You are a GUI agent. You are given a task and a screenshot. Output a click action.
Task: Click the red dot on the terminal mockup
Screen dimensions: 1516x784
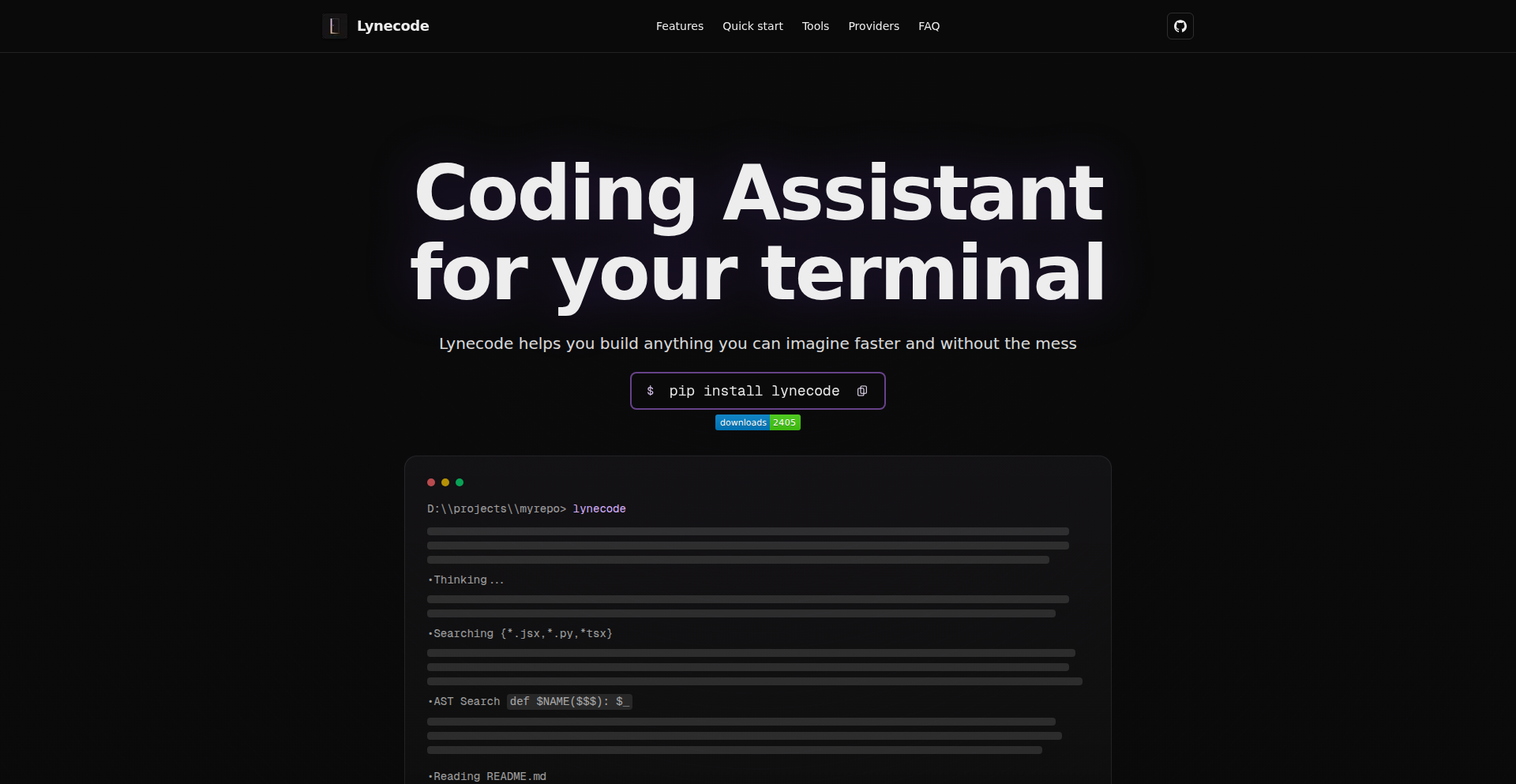(431, 482)
